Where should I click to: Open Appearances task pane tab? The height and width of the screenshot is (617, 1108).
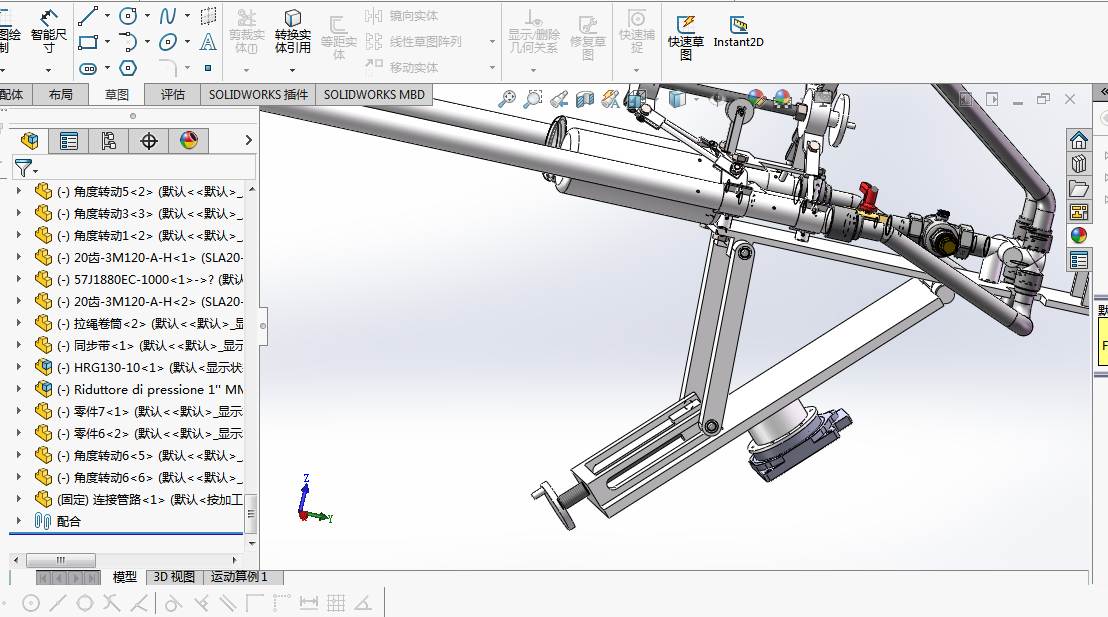point(1078,235)
